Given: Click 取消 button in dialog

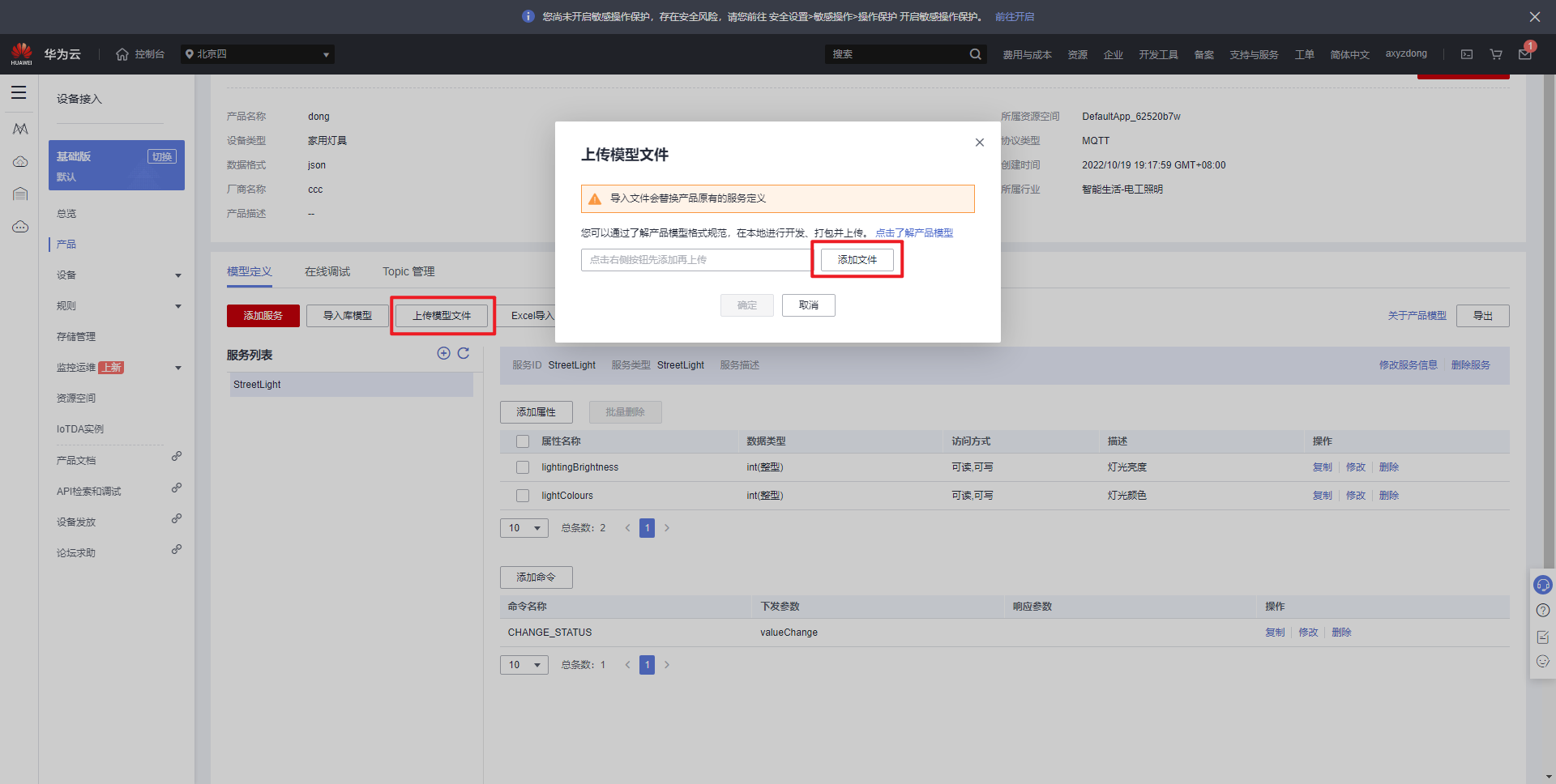Looking at the screenshot, I should pos(809,305).
